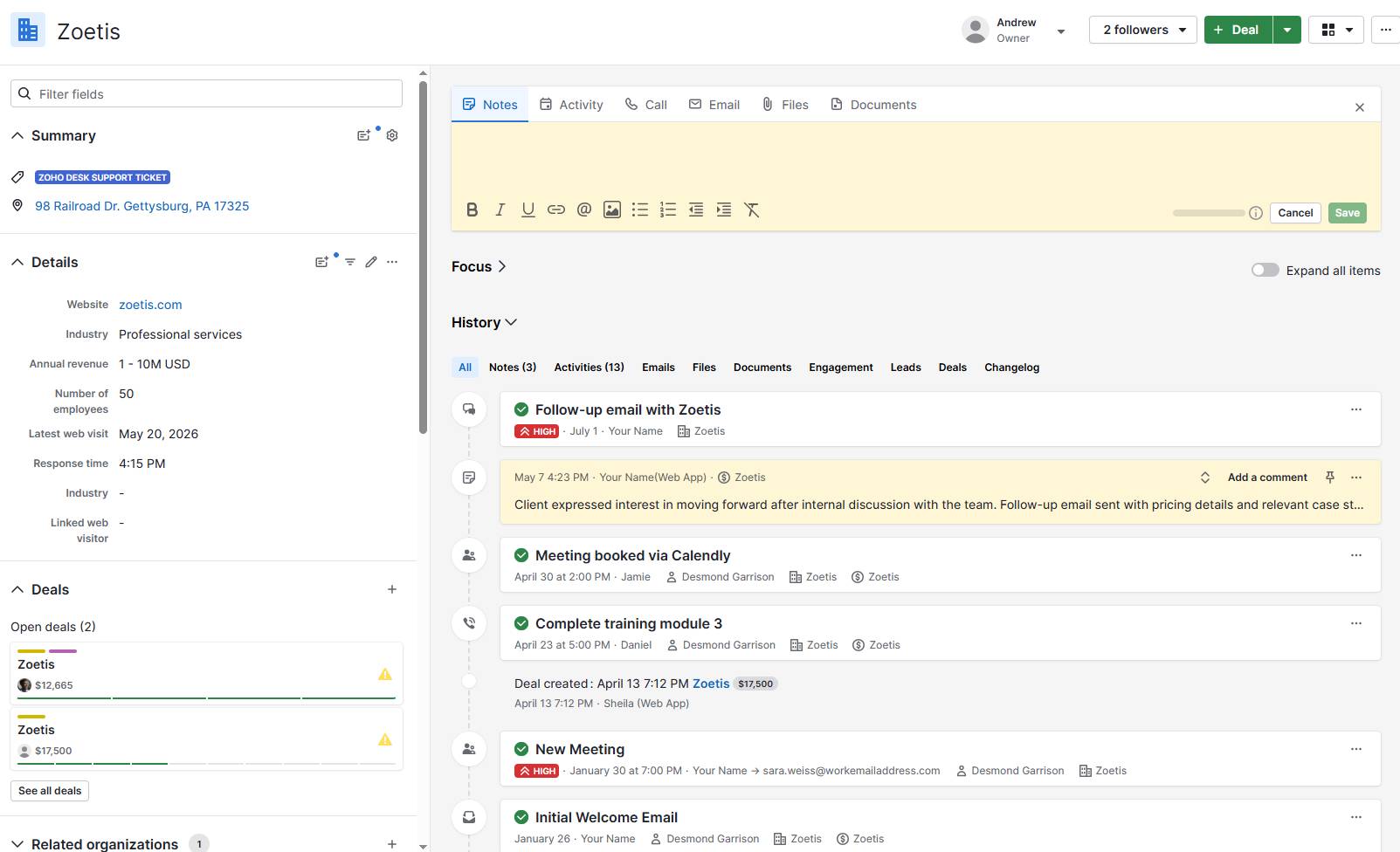Viewport: 1400px width, 852px height.
Task: Open the page-level more options menu
Action: [x=1386, y=30]
